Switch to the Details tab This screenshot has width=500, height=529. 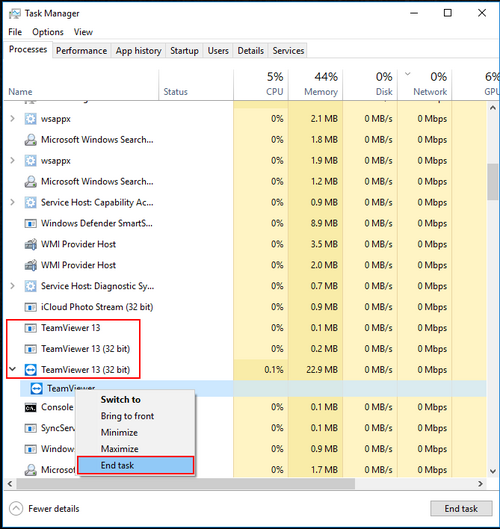click(x=250, y=51)
